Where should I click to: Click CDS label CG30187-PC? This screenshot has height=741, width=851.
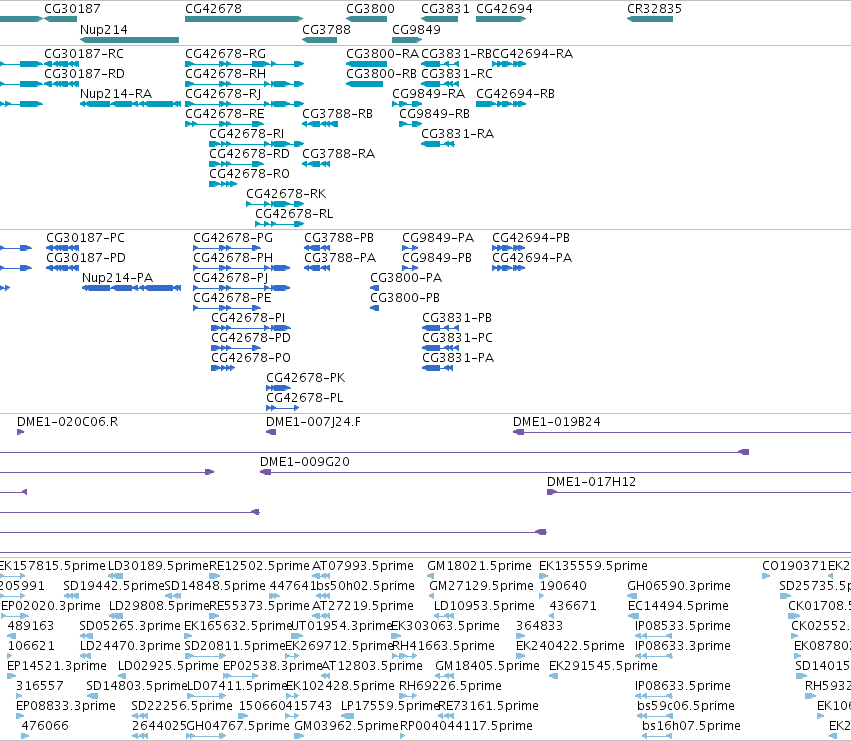point(85,238)
